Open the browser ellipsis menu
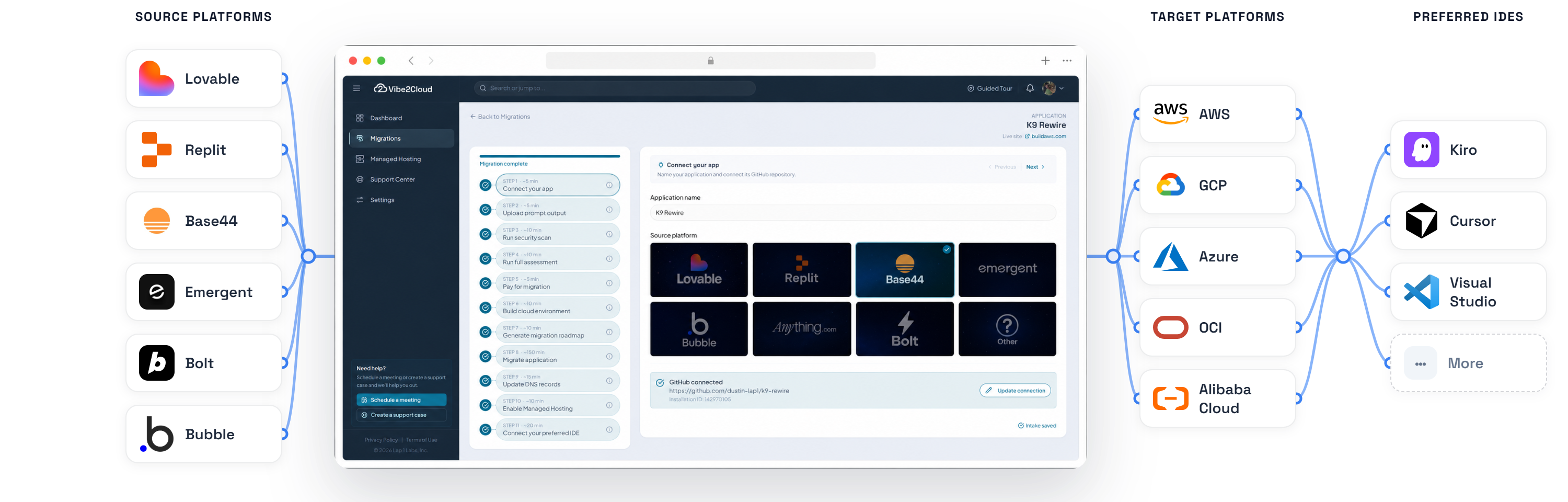The image size is (1568, 502). tap(1067, 61)
